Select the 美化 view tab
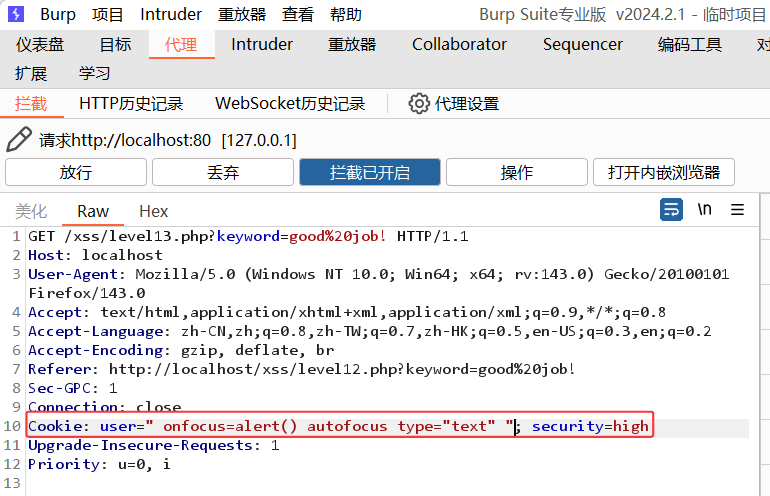The width and height of the screenshot is (770, 496). [31, 211]
